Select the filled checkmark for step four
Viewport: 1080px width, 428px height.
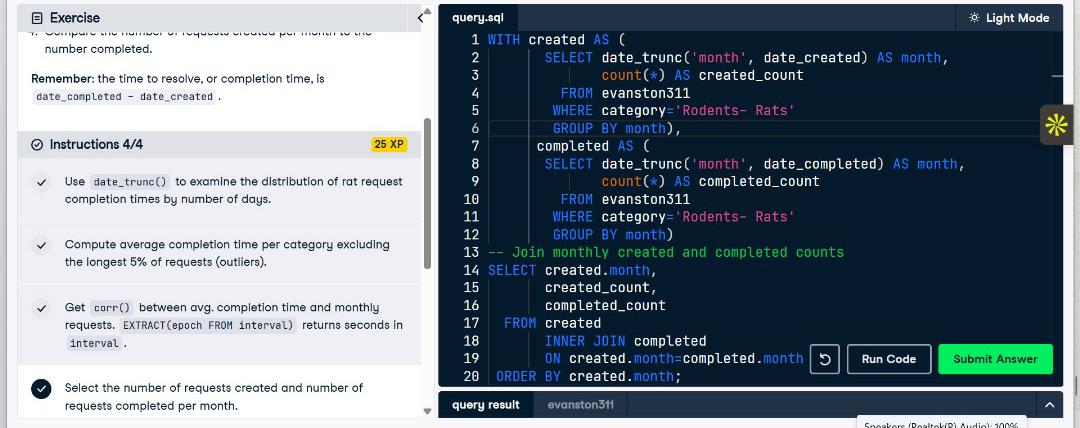tap(41, 388)
